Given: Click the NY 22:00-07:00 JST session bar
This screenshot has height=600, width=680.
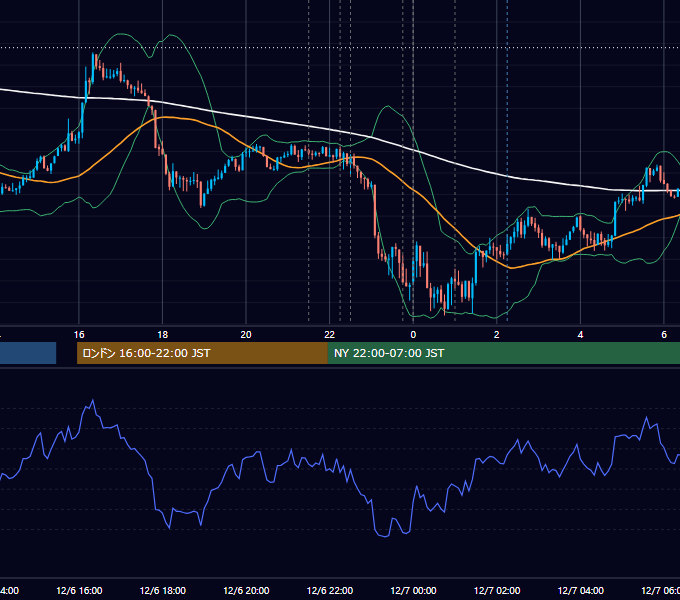Looking at the screenshot, I should (503, 353).
